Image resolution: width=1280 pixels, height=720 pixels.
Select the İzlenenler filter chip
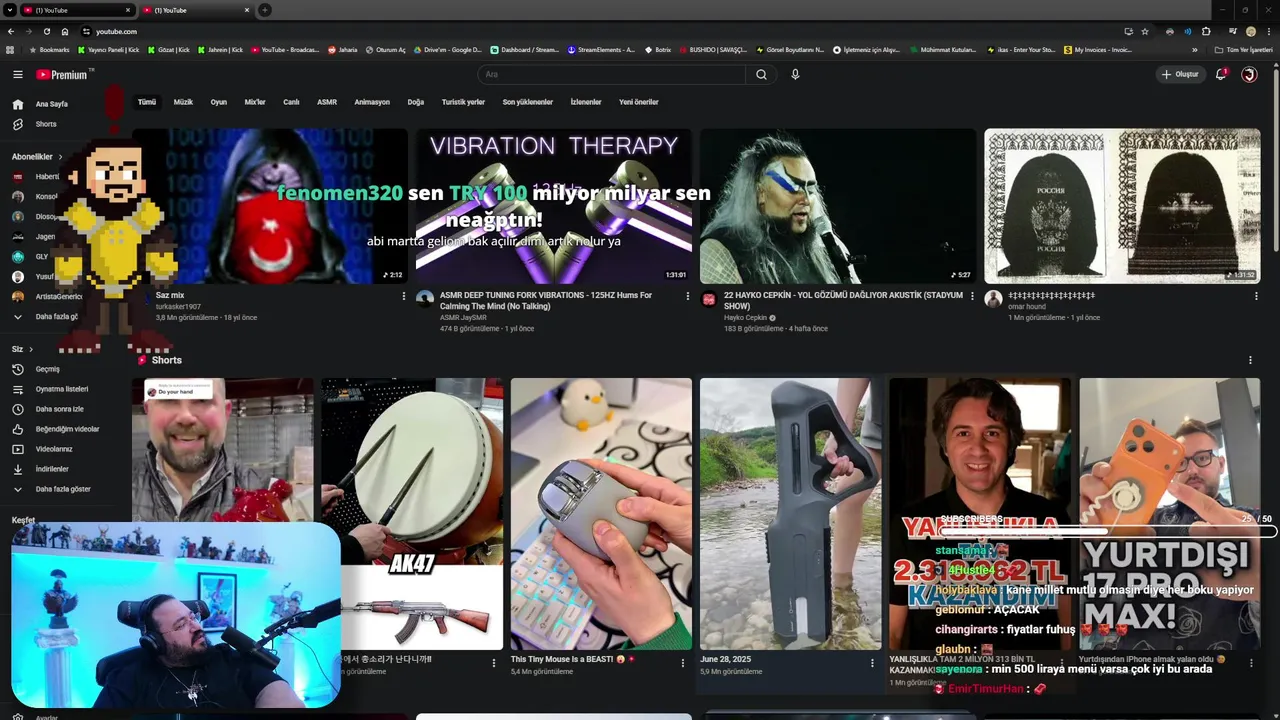[586, 102]
